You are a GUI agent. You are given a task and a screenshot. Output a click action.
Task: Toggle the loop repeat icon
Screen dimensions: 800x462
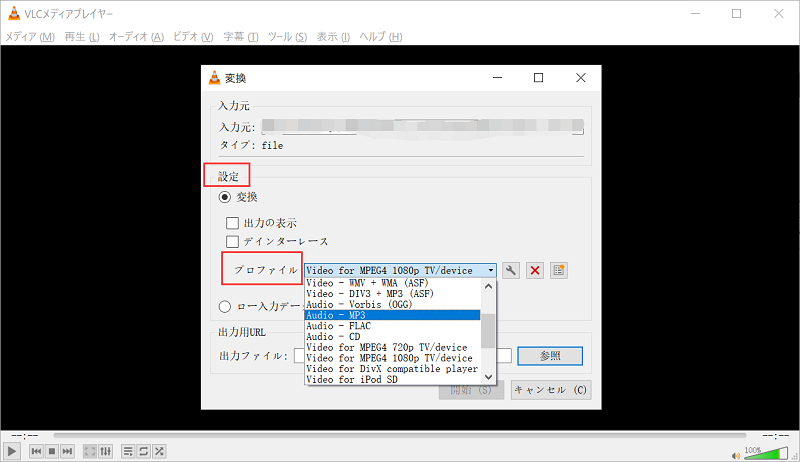click(x=143, y=452)
